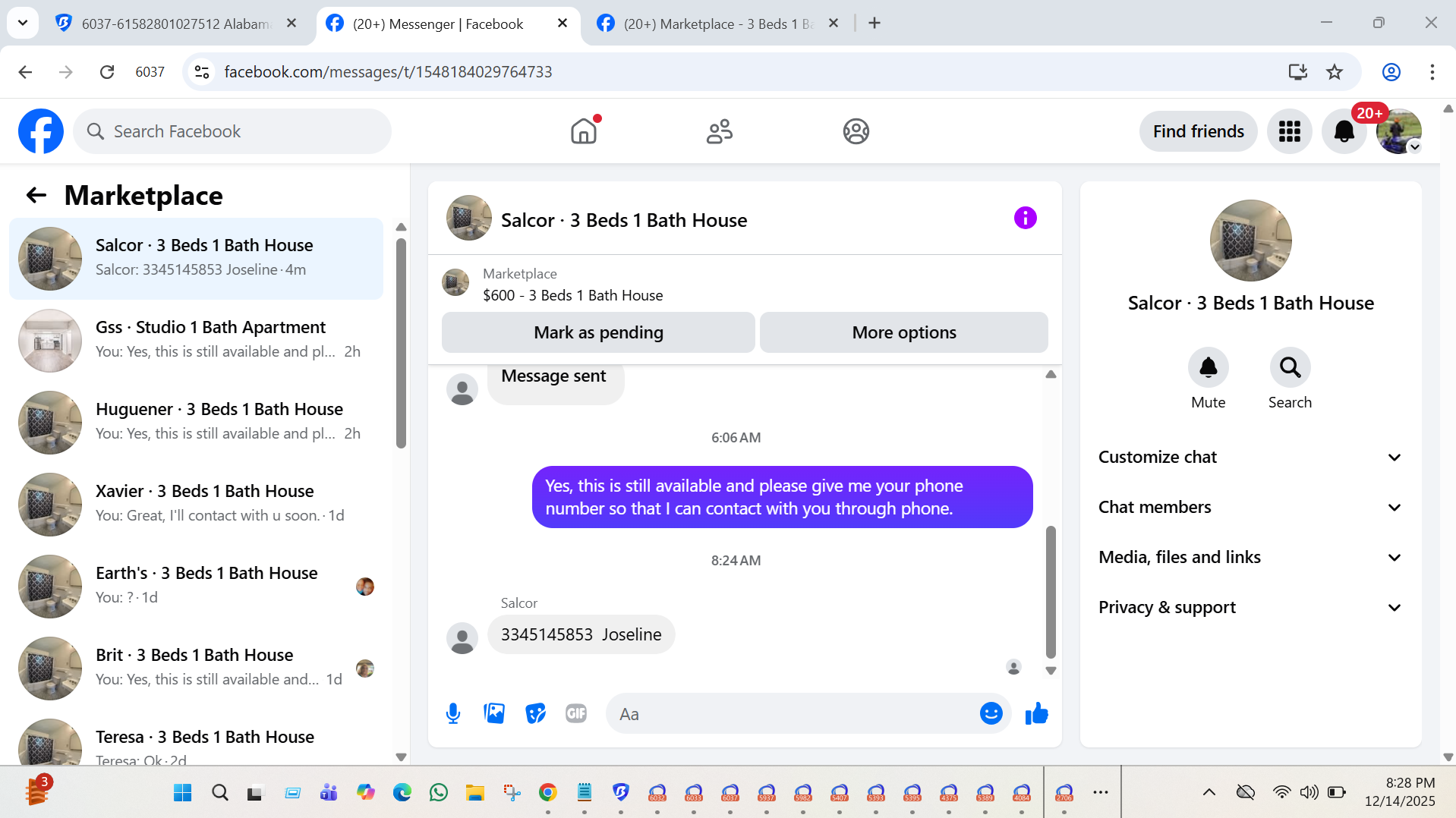
Task: Go to the Facebook Home feed icon
Action: click(584, 131)
